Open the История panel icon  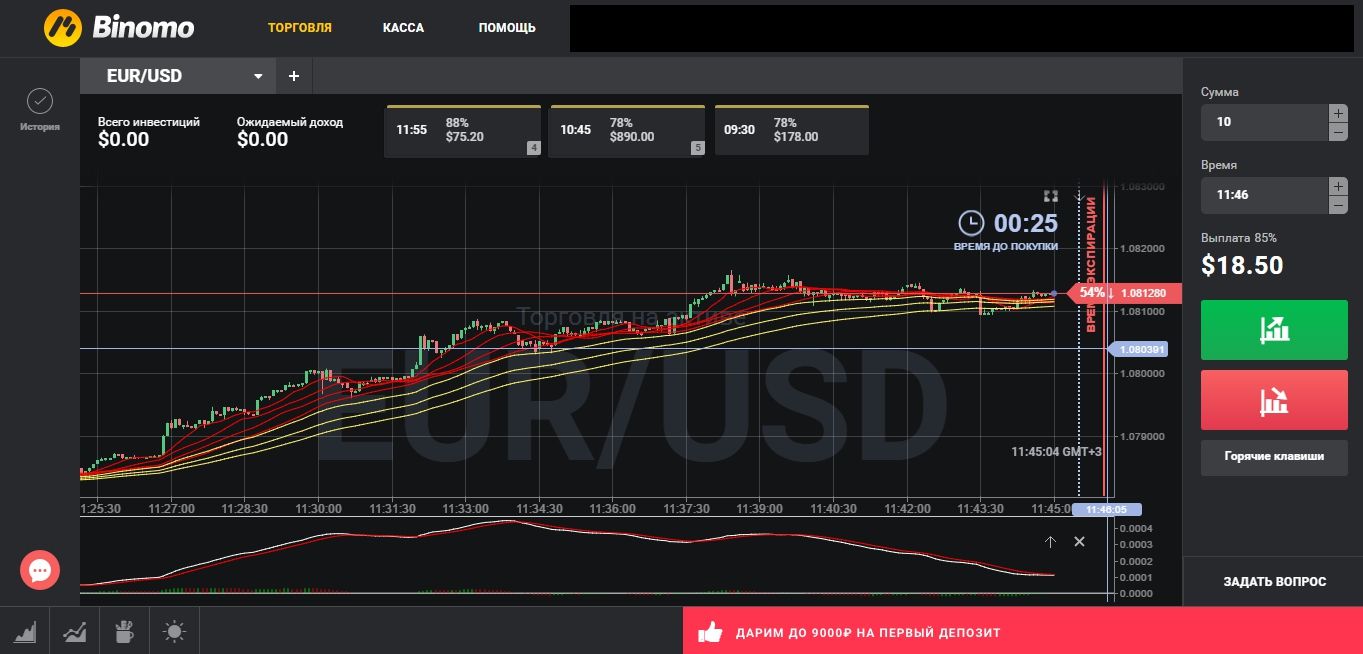pos(40,101)
